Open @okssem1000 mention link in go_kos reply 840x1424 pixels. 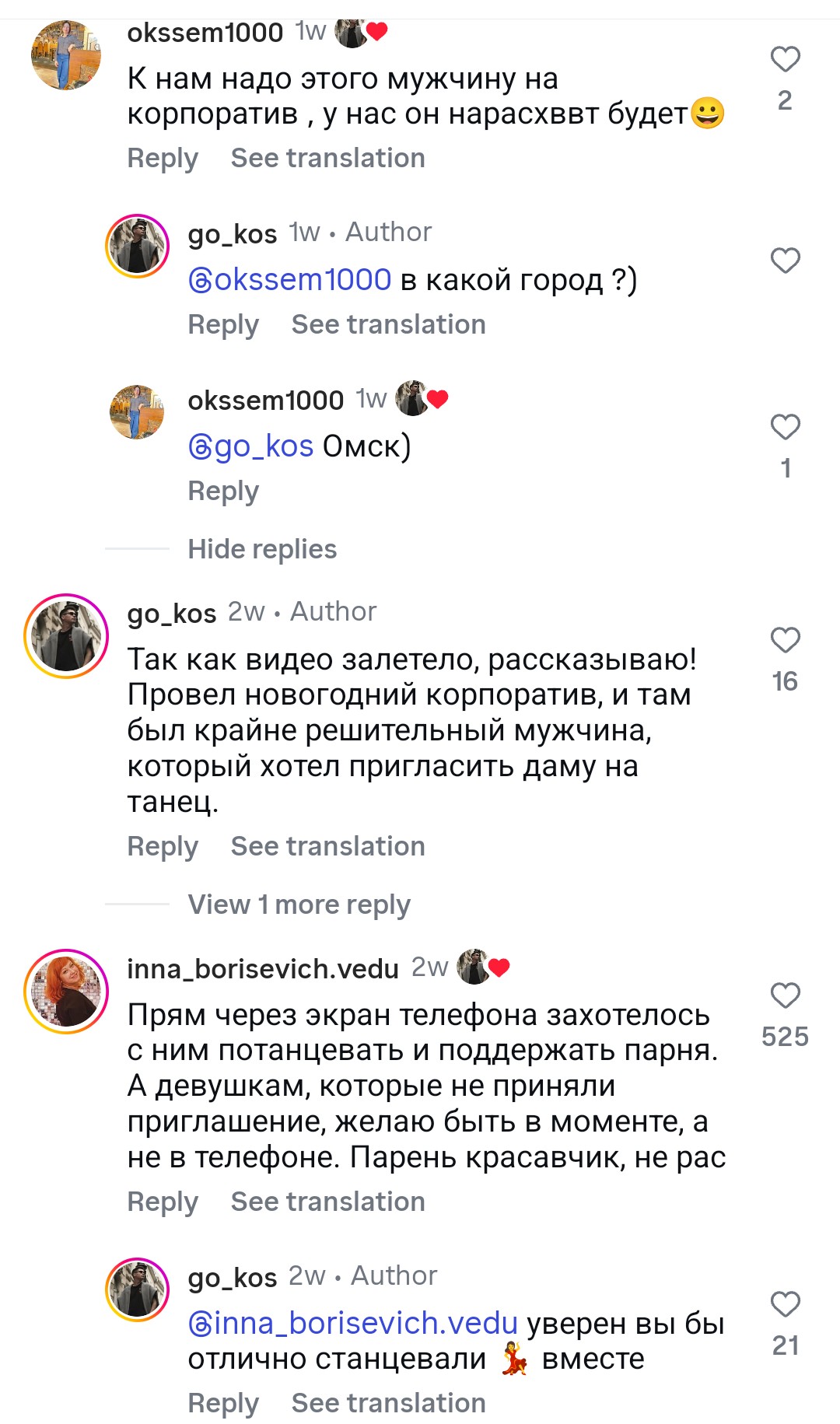click(x=290, y=280)
